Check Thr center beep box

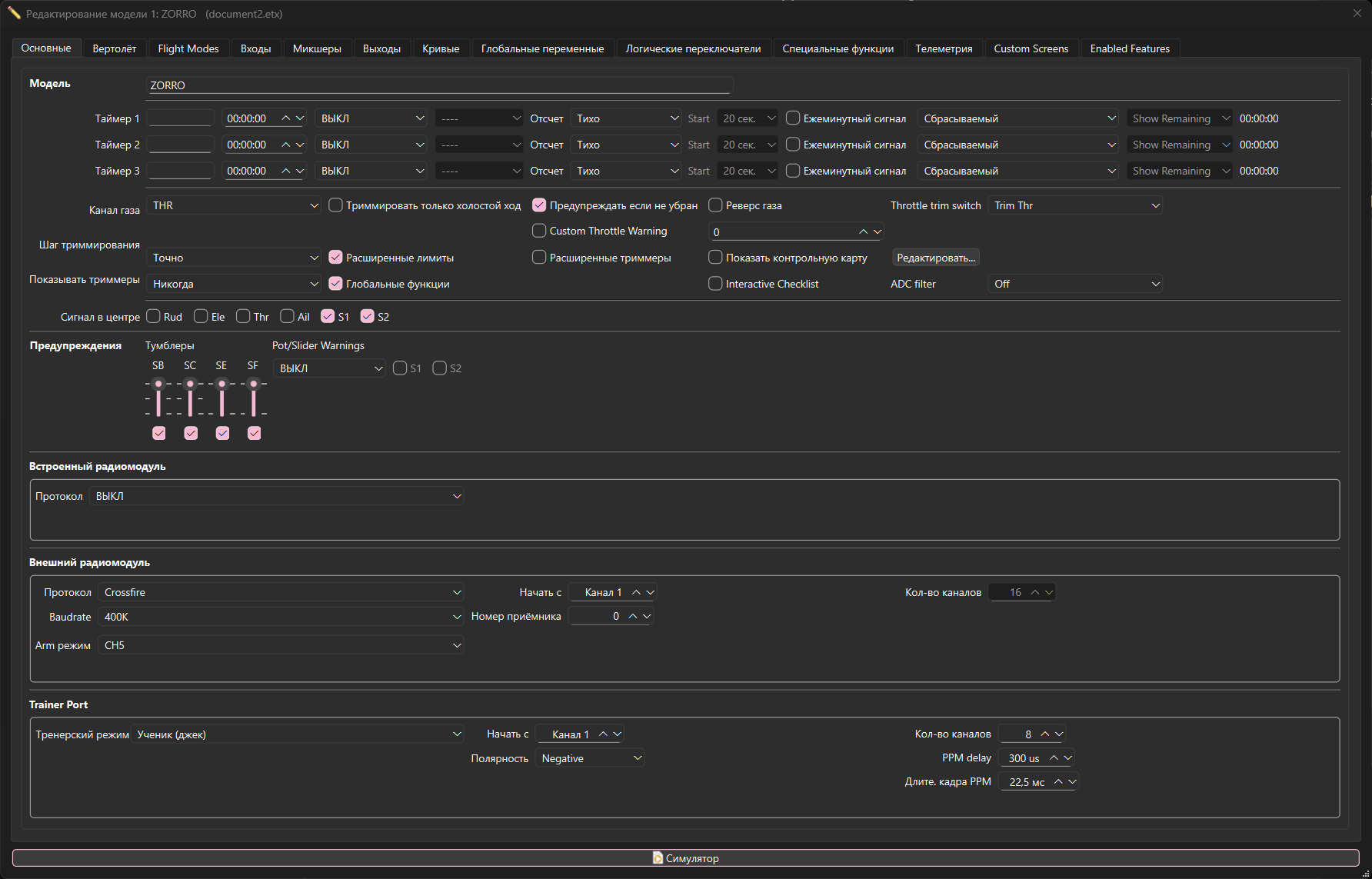(243, 316)
